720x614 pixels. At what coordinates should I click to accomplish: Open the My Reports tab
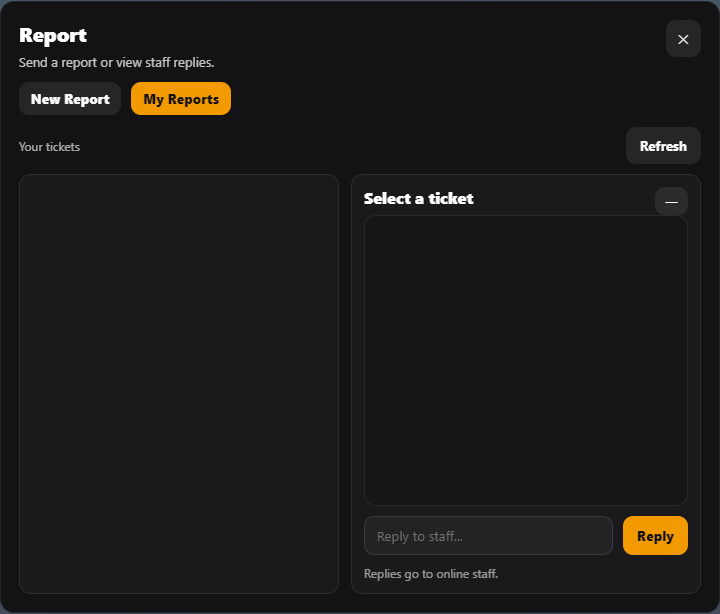click(181, 99)
